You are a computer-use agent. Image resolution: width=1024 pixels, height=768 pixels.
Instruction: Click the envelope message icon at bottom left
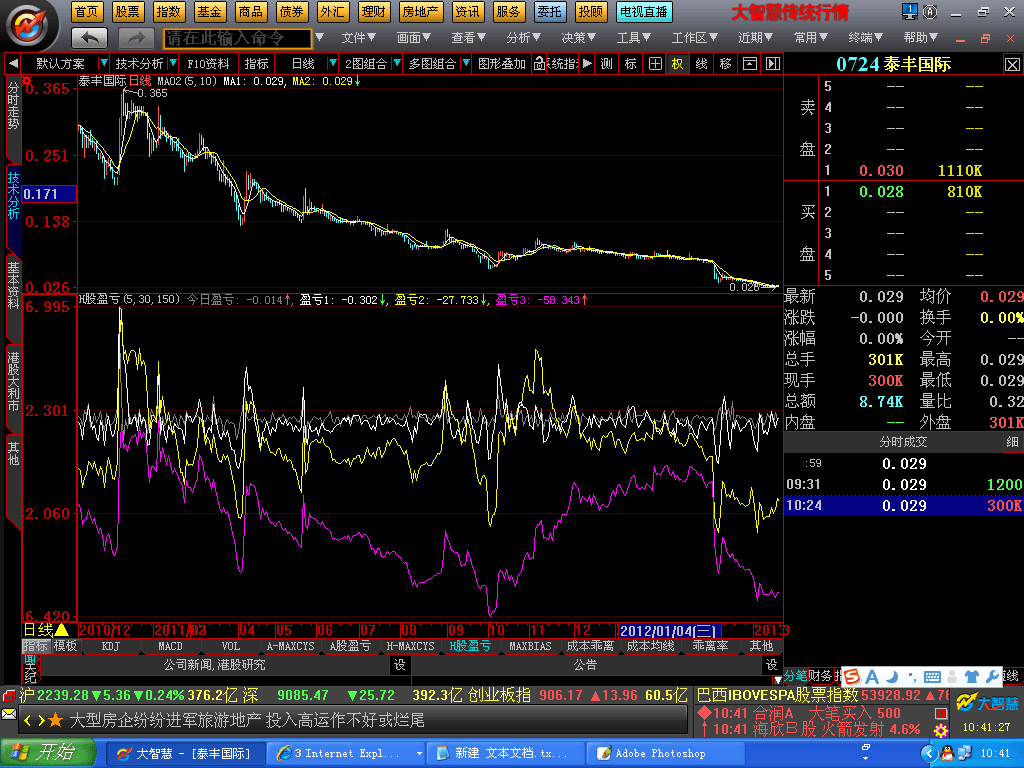click(8, 714)
